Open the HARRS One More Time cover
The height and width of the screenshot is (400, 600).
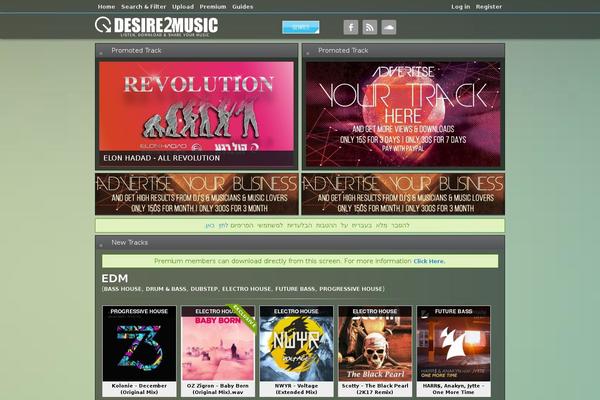pos(453,343)
